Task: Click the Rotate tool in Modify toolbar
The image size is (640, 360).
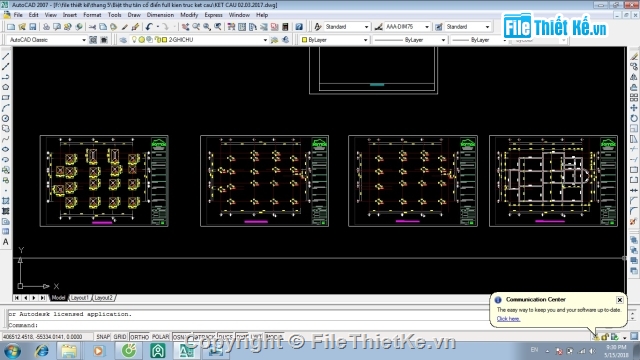Action: tap(633, 118)
